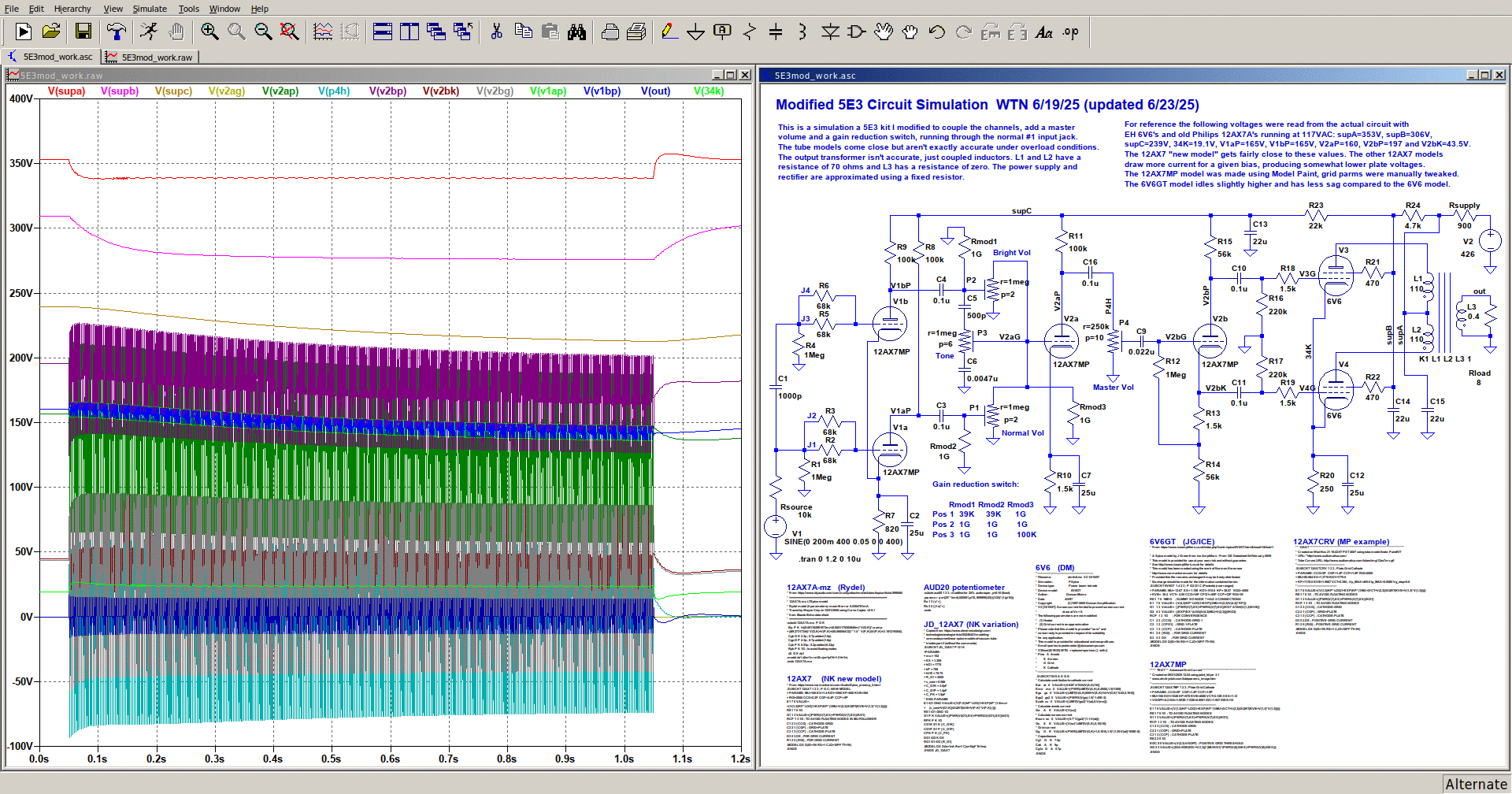Select the Ground symbol tool
The width and height of the screenshot is (1512, 794).
(x=696, y=32)
